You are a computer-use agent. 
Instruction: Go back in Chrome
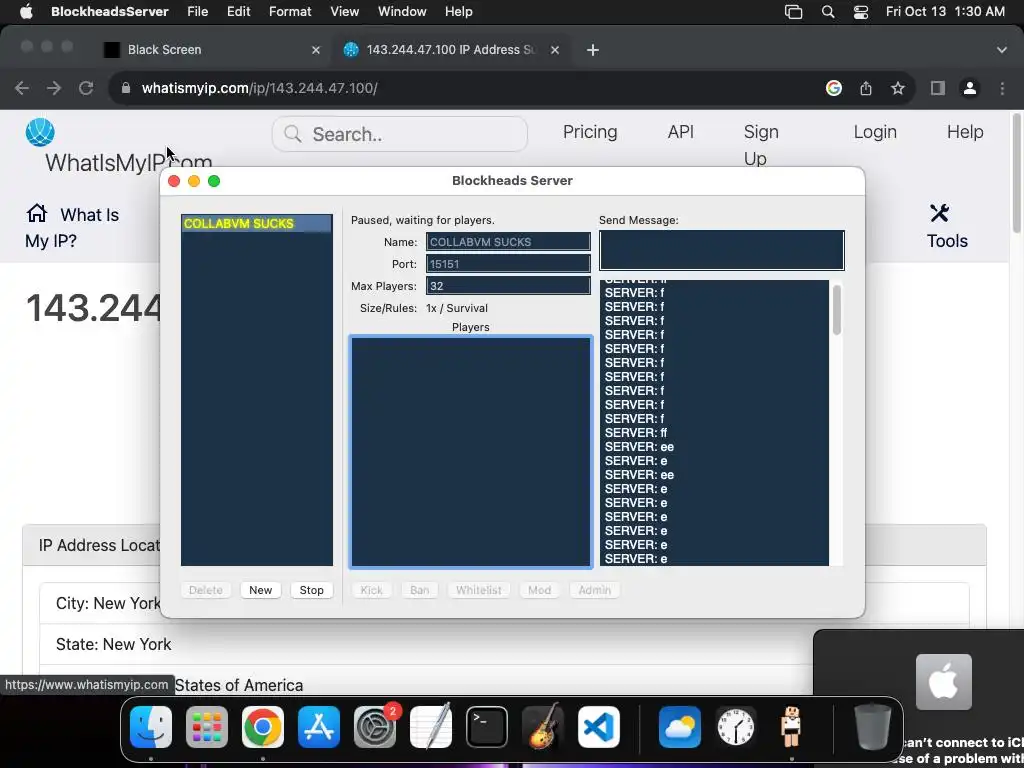[x=22, y=88]
